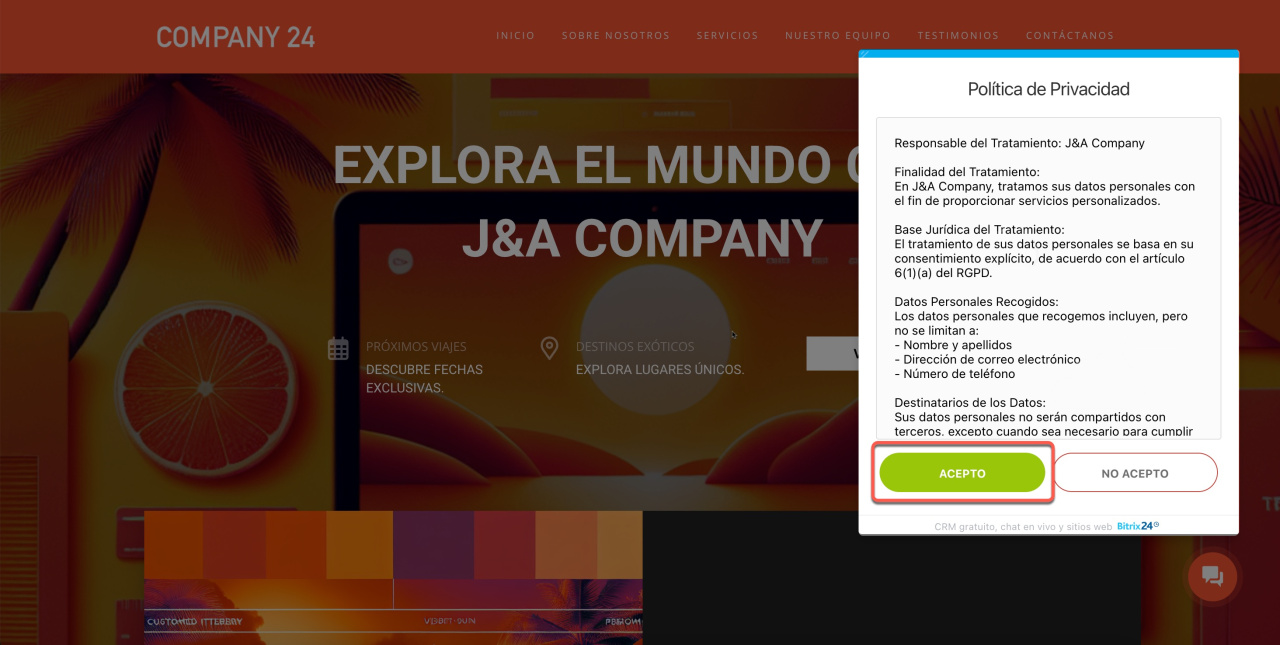The image size is (1280, 645).
Task: Open the TESTIMONIOS menu link
Action: (x=957, y=36)
